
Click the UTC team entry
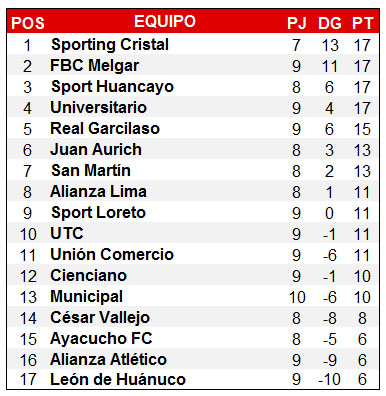(67, 233)
